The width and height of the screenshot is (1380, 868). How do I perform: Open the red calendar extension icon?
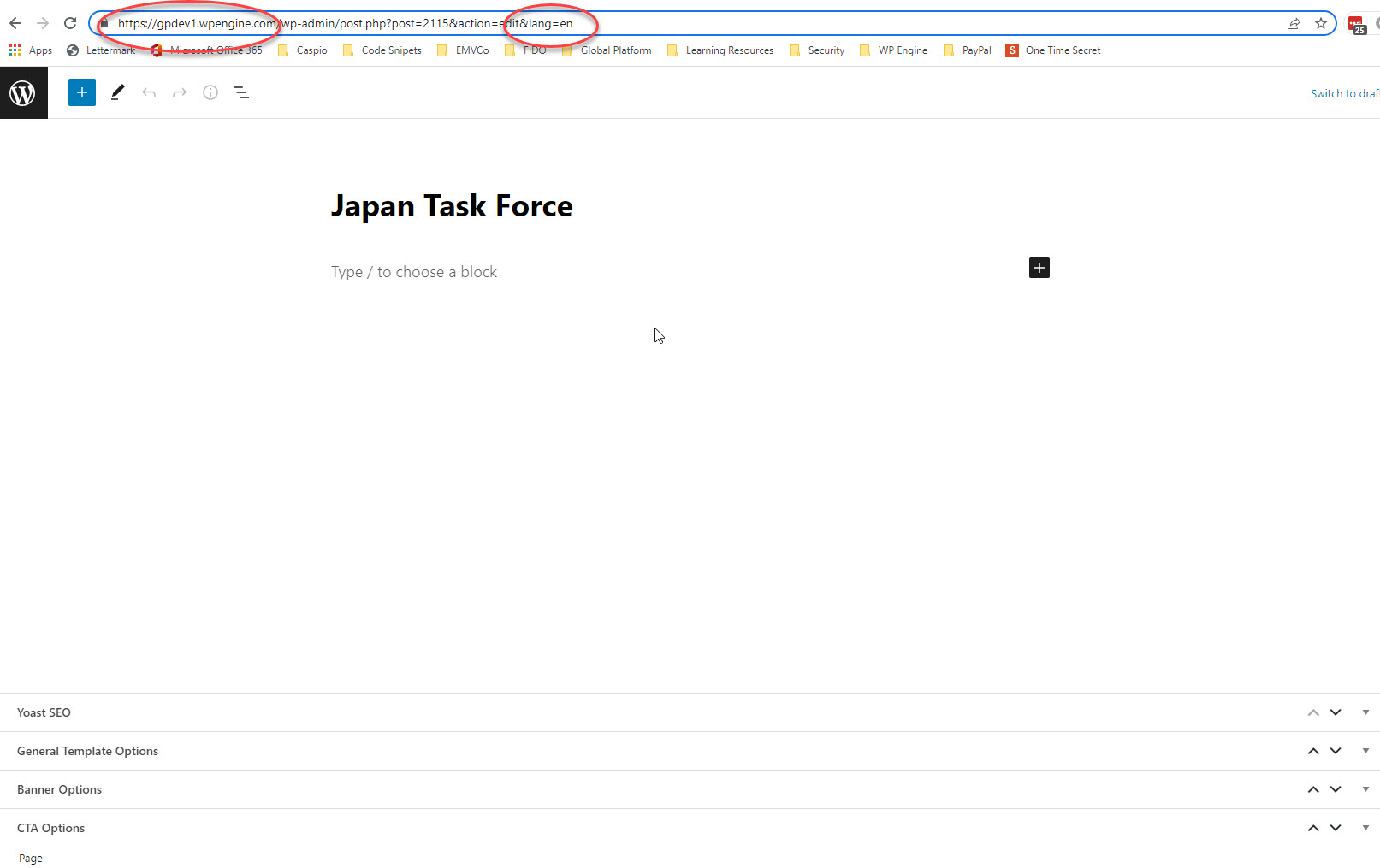tap(1357, 25)
